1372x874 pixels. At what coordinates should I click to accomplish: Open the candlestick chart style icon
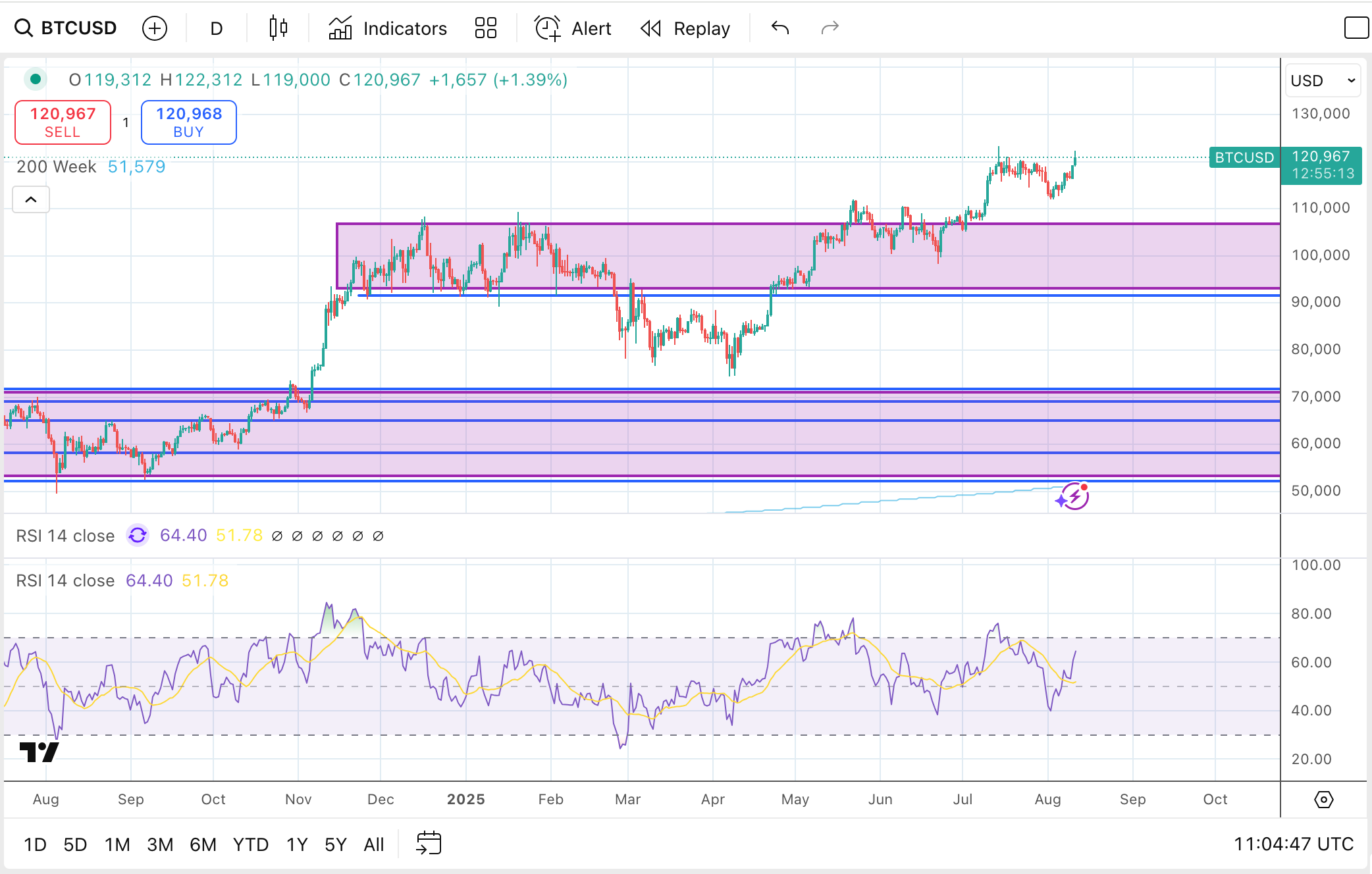278,28
